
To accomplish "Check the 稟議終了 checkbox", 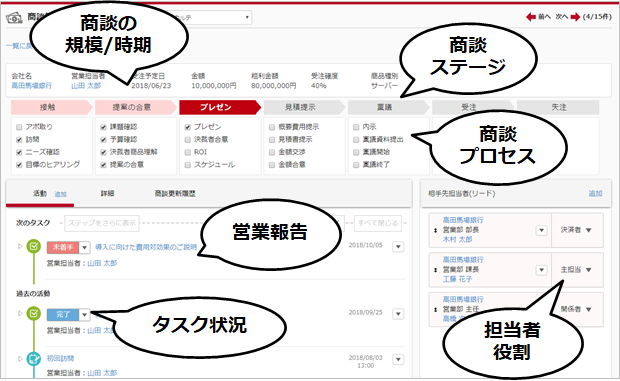I will coord(356,165).
